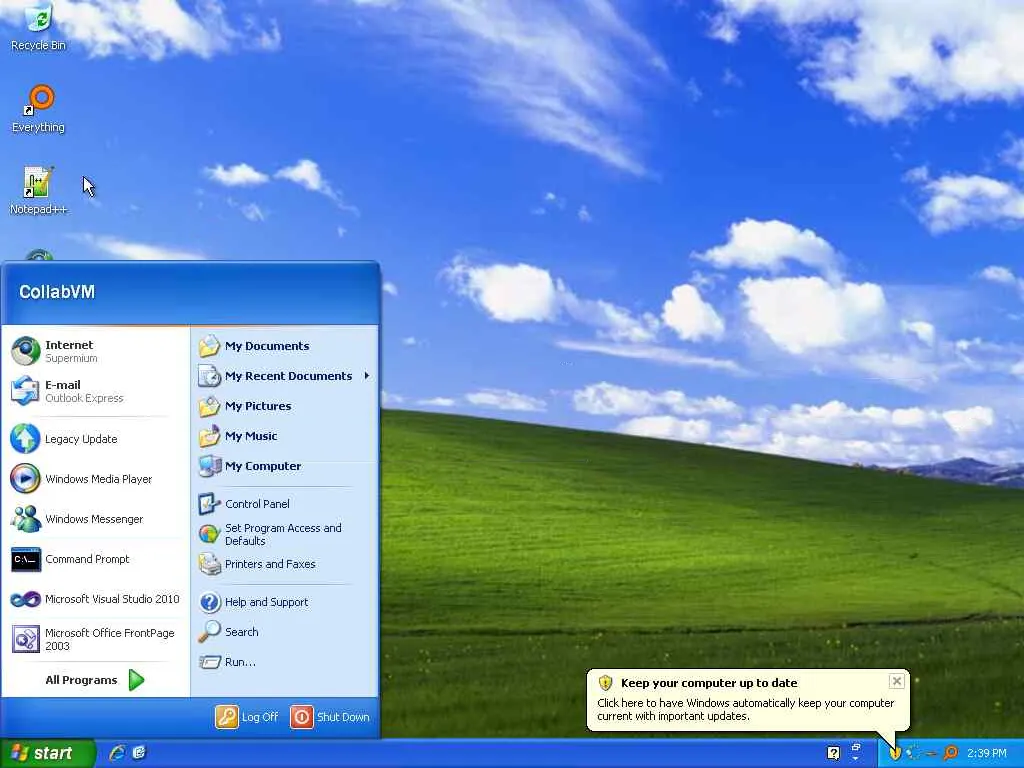Click the 2:39 PM taskbar clock
Image resolution: width=1024 pixels, height=768 pixels.
(x=986, y=753)
